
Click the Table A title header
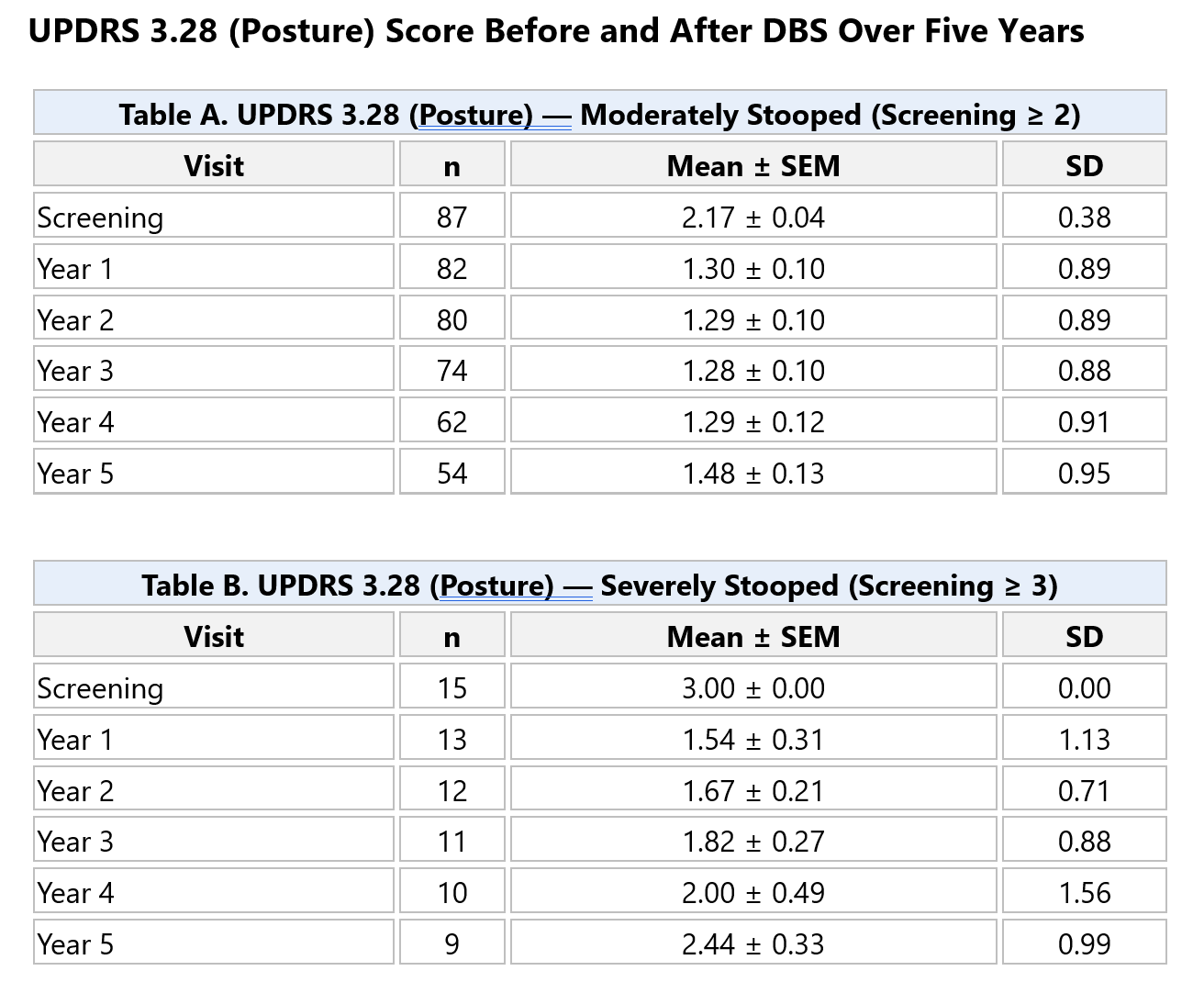(x=599, y=114)
